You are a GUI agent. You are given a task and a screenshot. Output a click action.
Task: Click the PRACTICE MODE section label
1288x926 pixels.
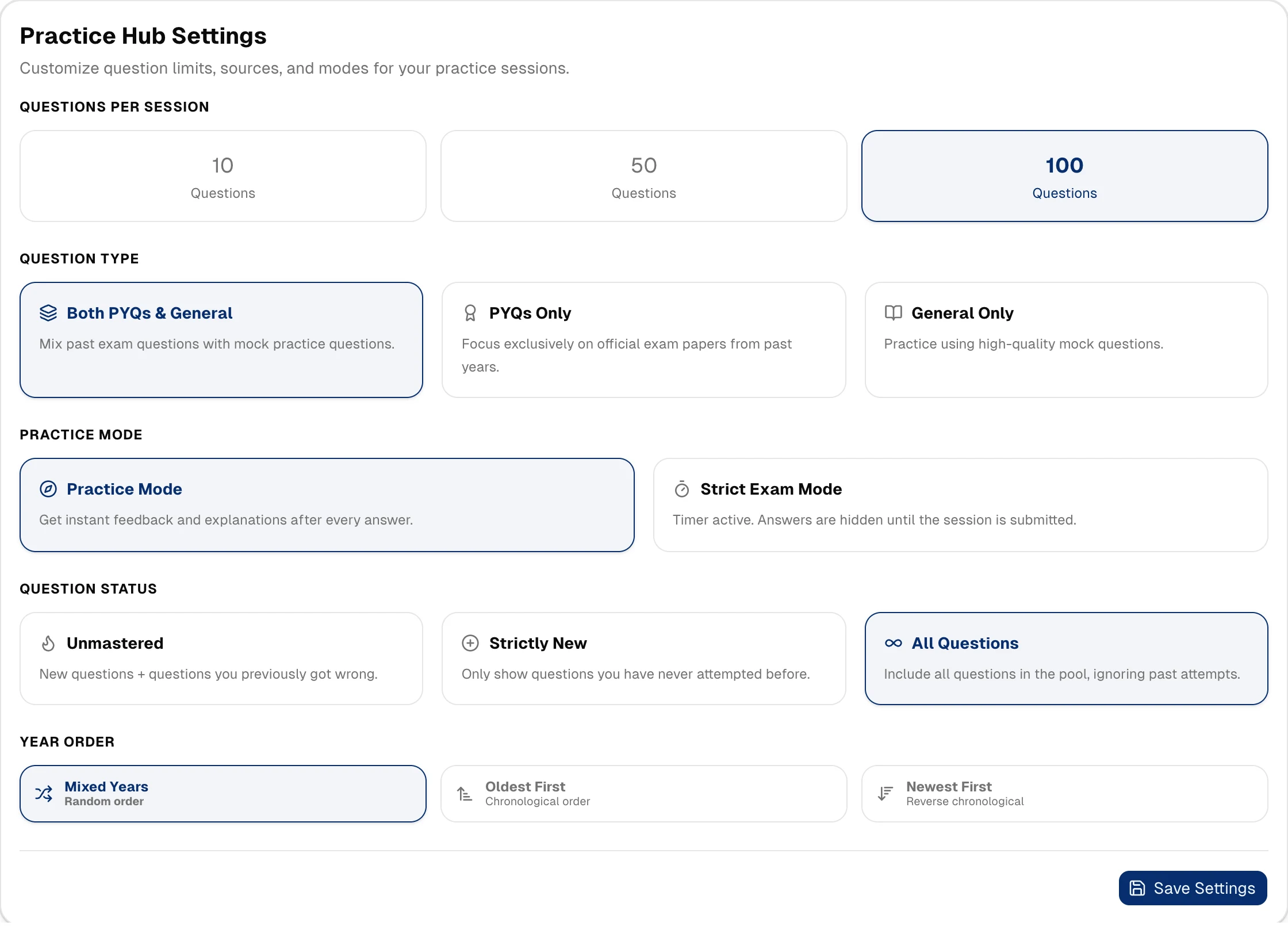tap(81, 435)
